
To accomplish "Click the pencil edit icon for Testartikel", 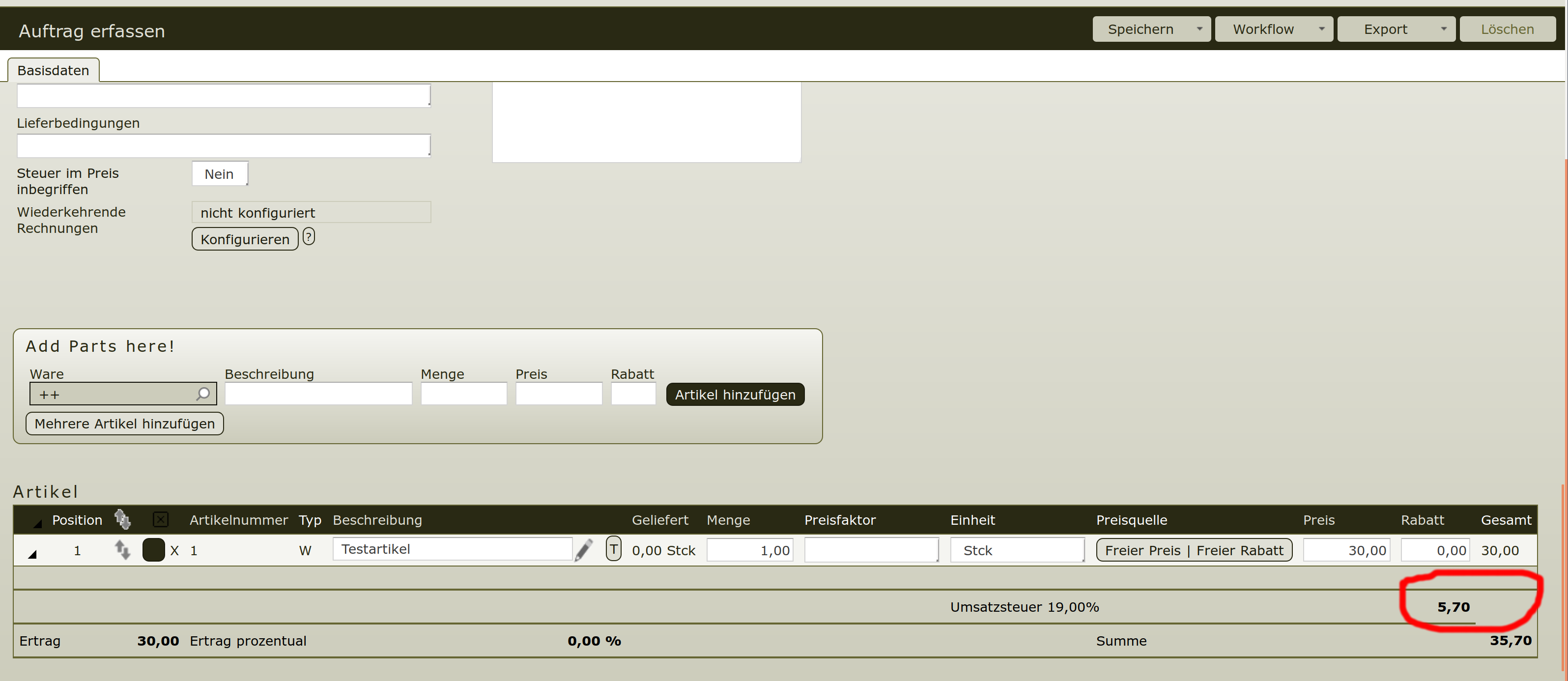I will point(584,550).
